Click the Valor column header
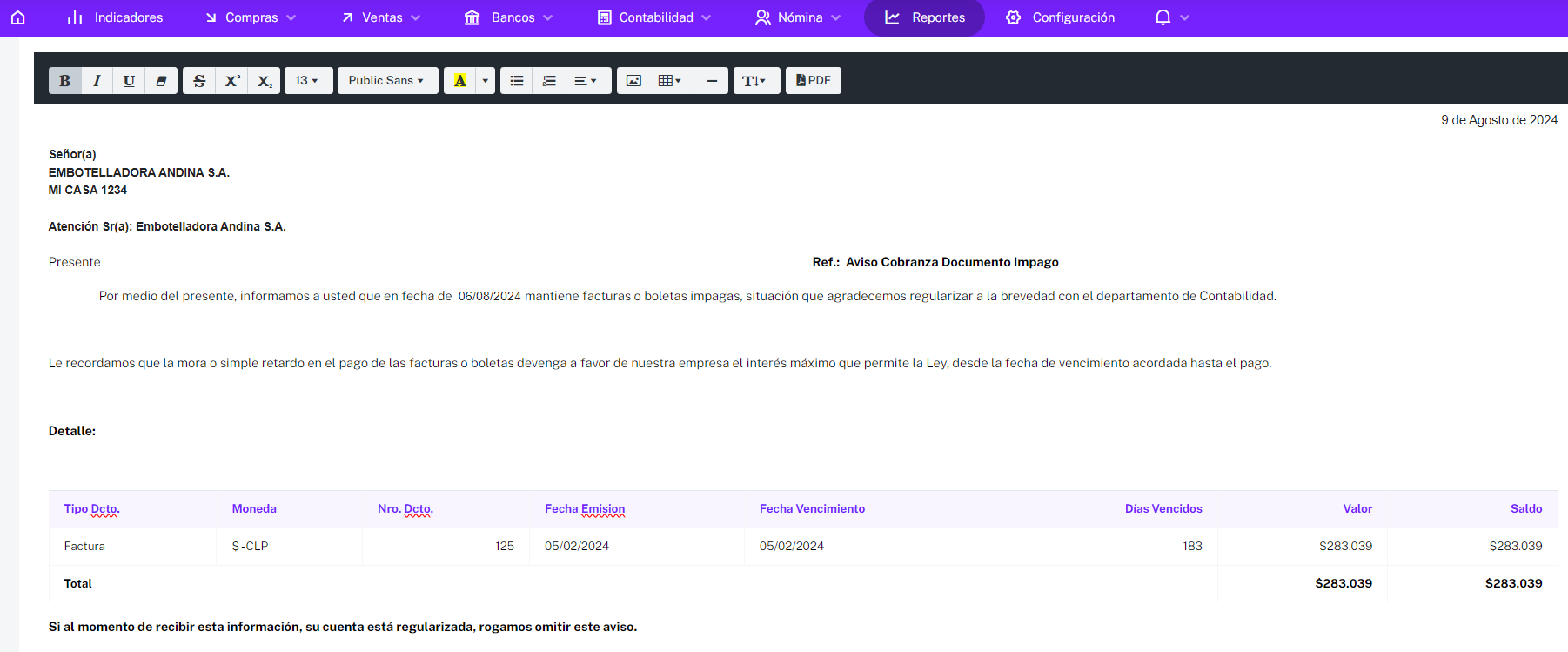This screenshot has width=1568, height=652. click(1357, 509)
